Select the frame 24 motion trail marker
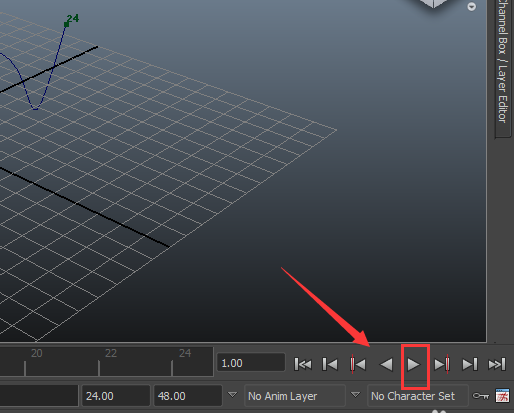The width and height of the screenshot is (514, 413). pyautogui.click(x=66, y=24)
